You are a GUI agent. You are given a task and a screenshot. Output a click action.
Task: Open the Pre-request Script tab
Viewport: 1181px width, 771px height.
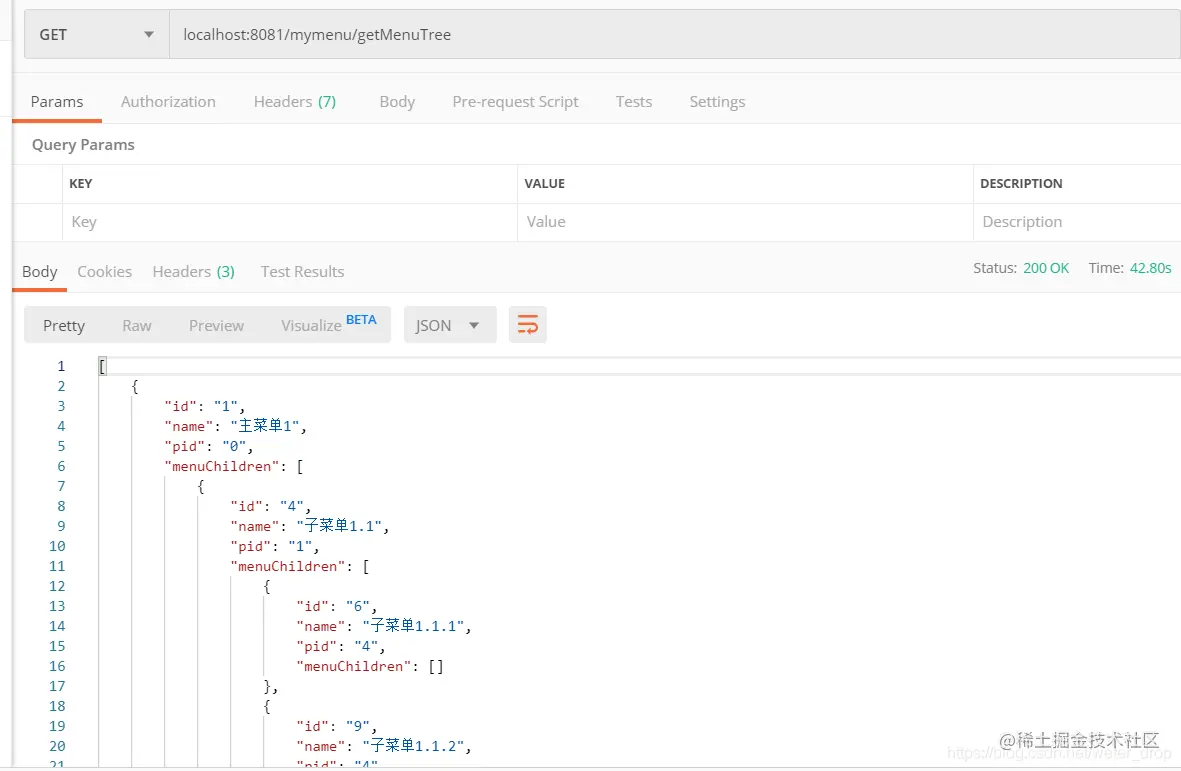515,102
